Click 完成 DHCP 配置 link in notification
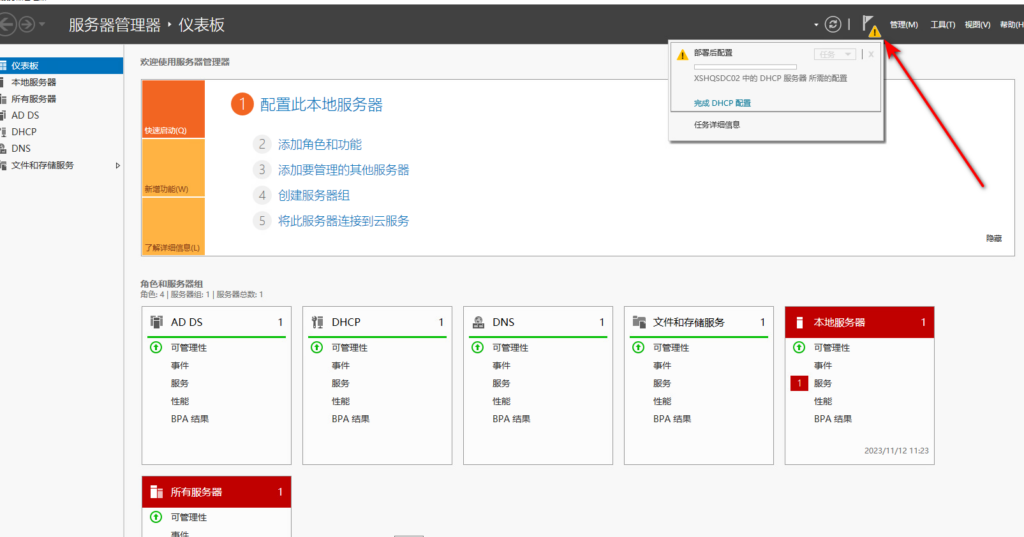Image resolution: width=1024 pixels, height=537 pixels. coord(722,103)
